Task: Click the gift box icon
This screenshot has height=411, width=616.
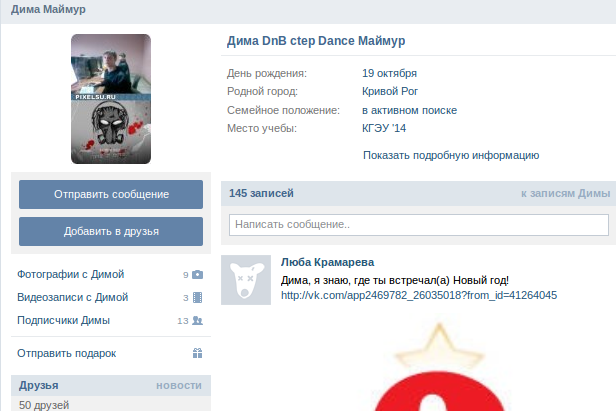Action: pos(198,353)
